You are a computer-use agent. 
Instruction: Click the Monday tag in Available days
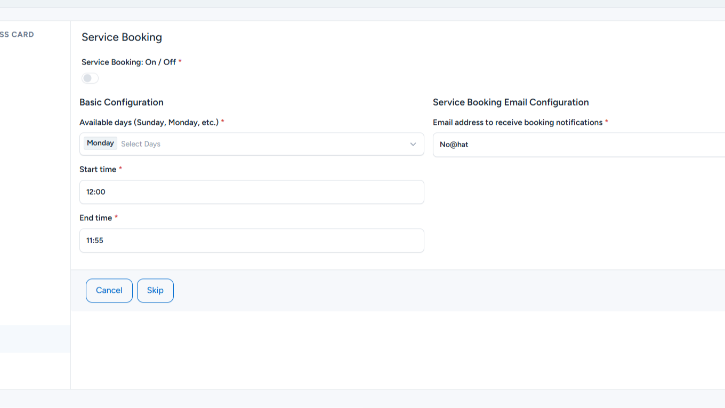(x=100, y=144)
